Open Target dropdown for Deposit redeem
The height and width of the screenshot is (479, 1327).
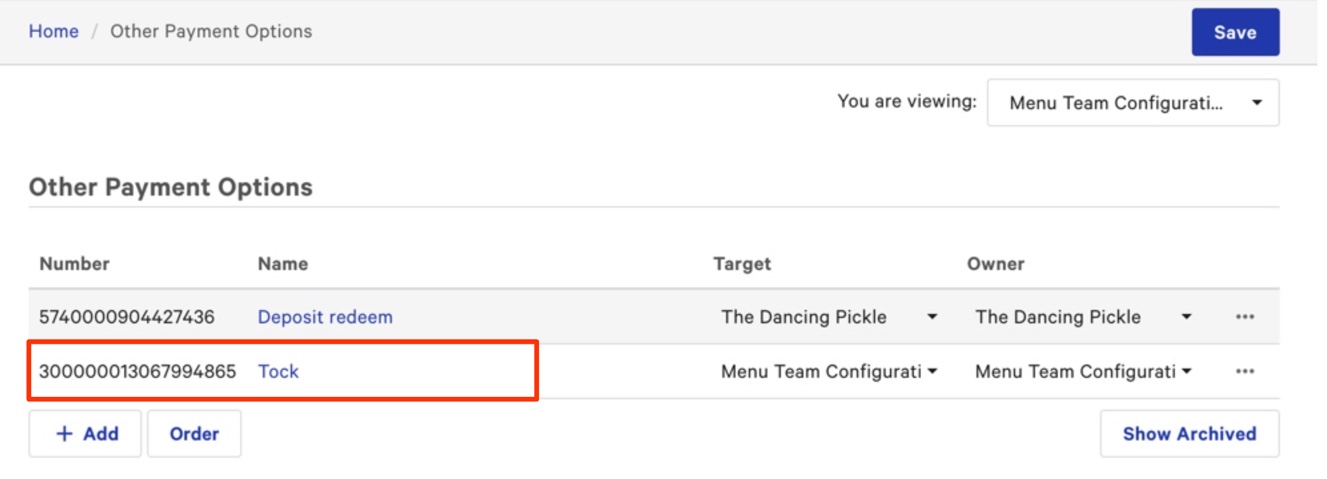[829, 317]
